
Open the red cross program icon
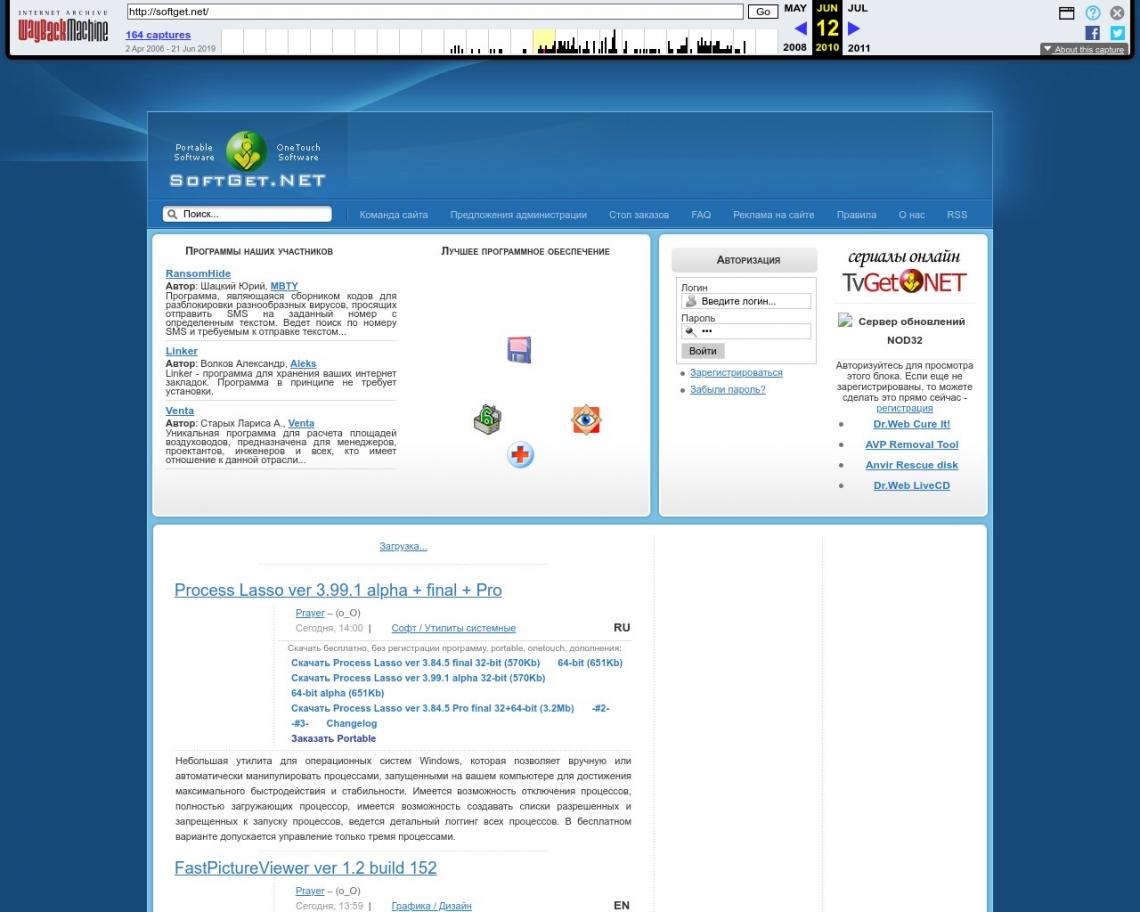520,455
